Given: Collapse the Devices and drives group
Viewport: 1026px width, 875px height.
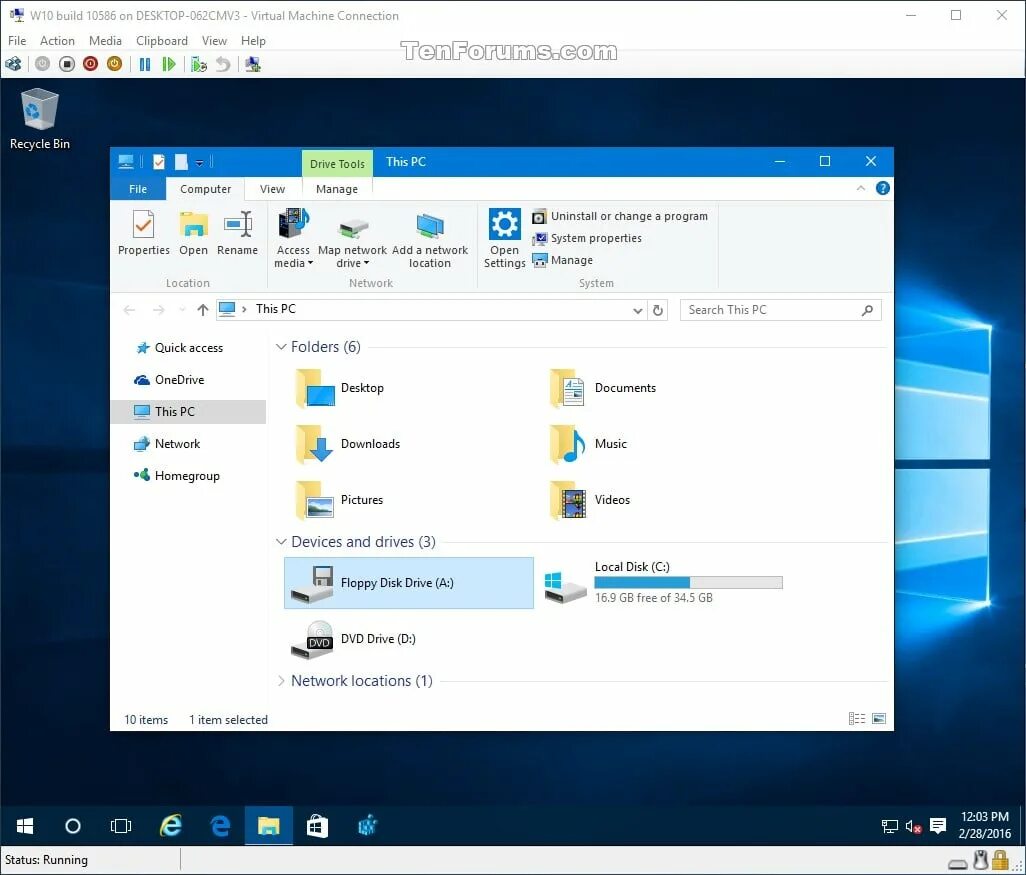Looking at the screenshot, I should (281, 542).
